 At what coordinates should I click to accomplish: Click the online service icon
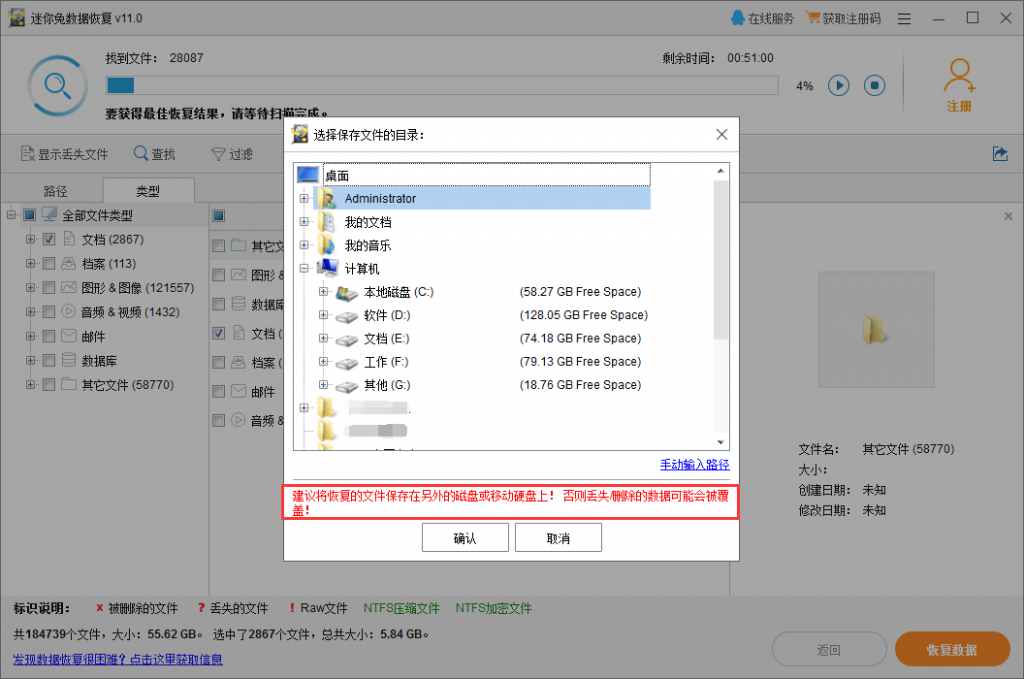click(737, 18)
